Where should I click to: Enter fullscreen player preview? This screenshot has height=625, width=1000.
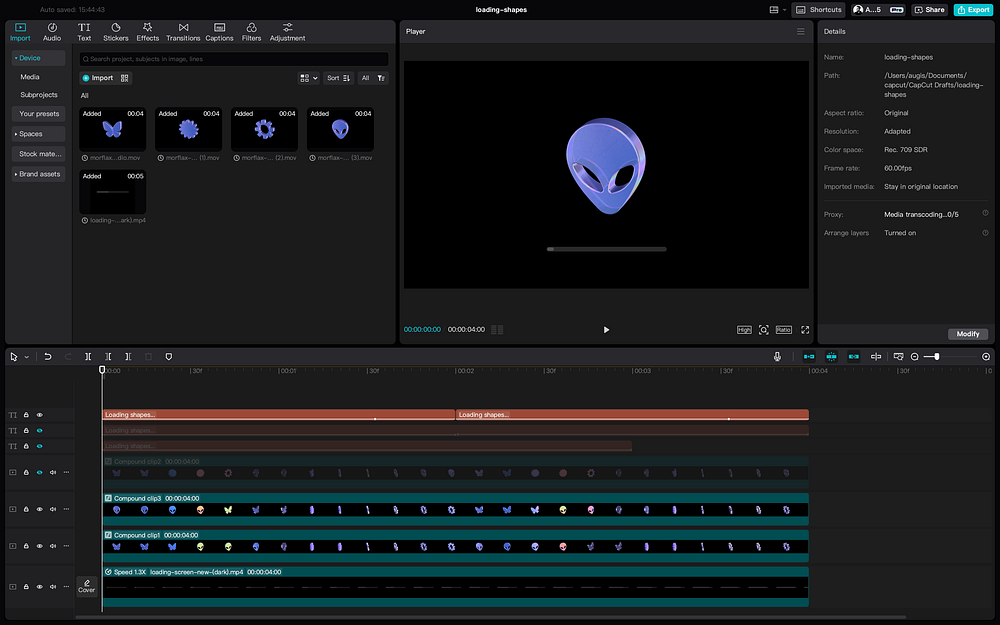(804, 330)
